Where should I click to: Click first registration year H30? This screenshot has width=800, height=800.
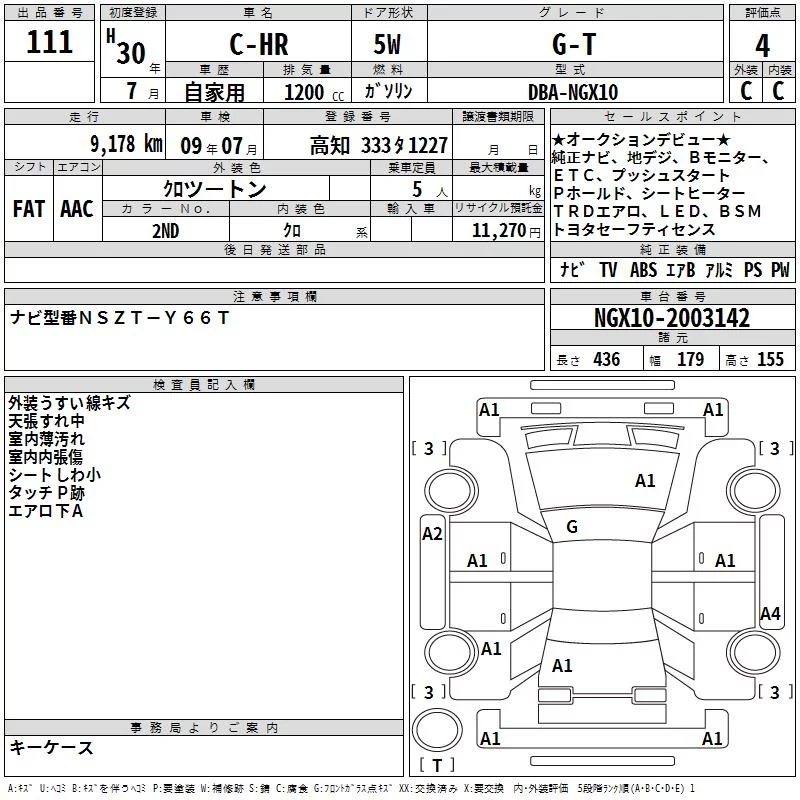click(x=126, y=47)
